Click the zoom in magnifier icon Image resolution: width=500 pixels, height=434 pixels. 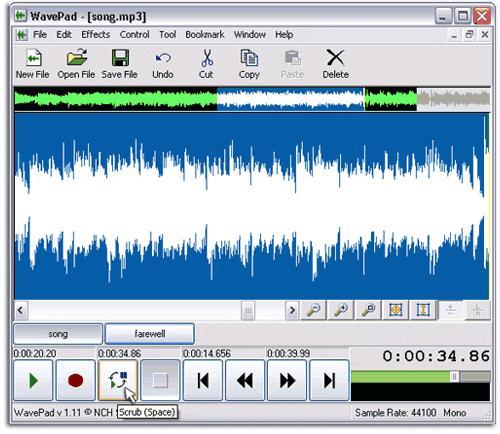pyautogui.click(x=341, y=310)
